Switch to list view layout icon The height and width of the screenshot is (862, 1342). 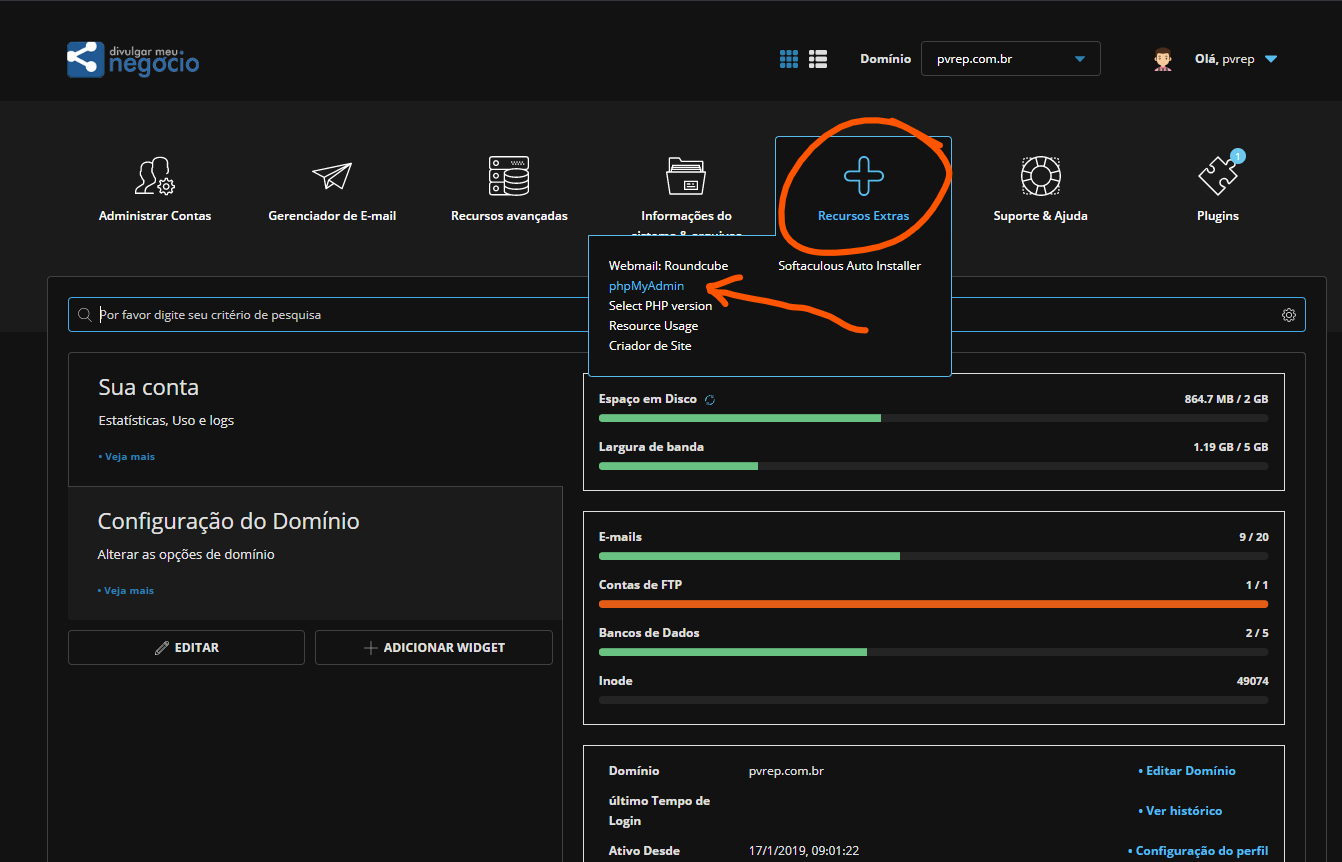tap(818, 59)
